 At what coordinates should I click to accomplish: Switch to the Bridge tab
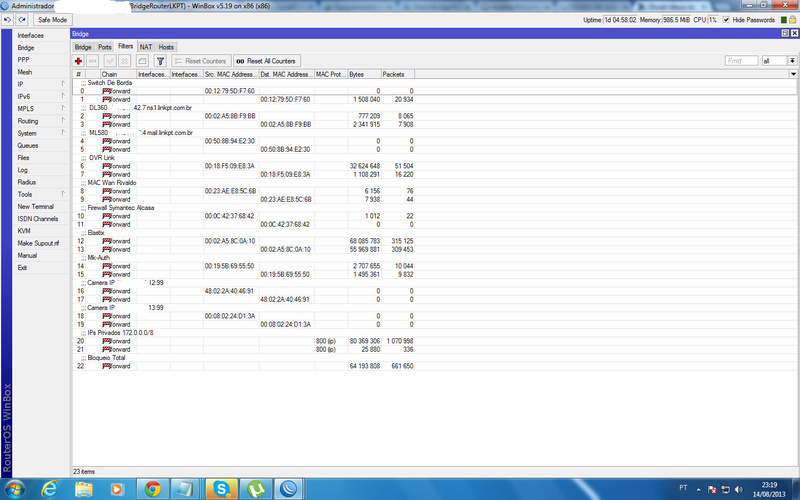pyautogui.click(x=83, y=47)
